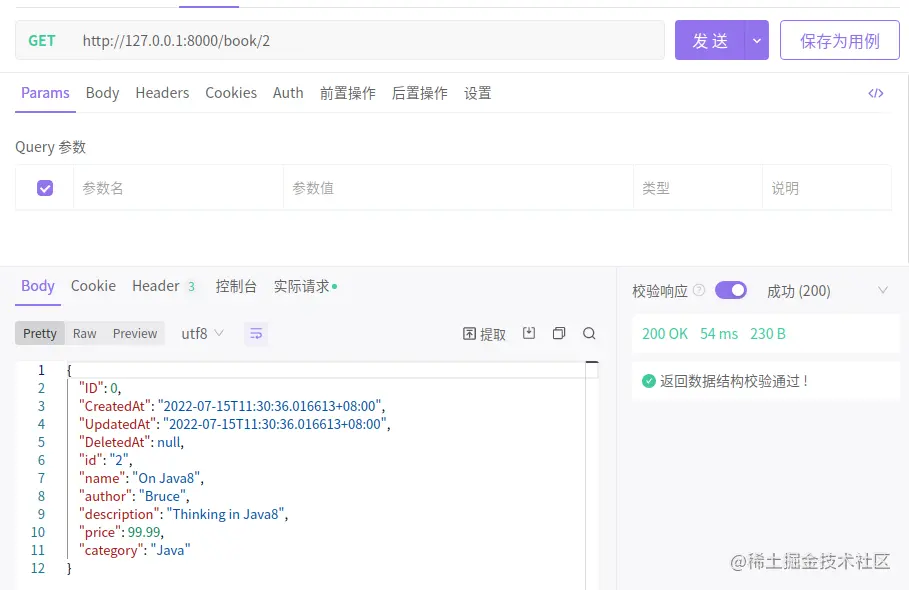Toggle the 校验响应 validation switch
The height and width of the screenshot is (590, 909).
[730, 290]
